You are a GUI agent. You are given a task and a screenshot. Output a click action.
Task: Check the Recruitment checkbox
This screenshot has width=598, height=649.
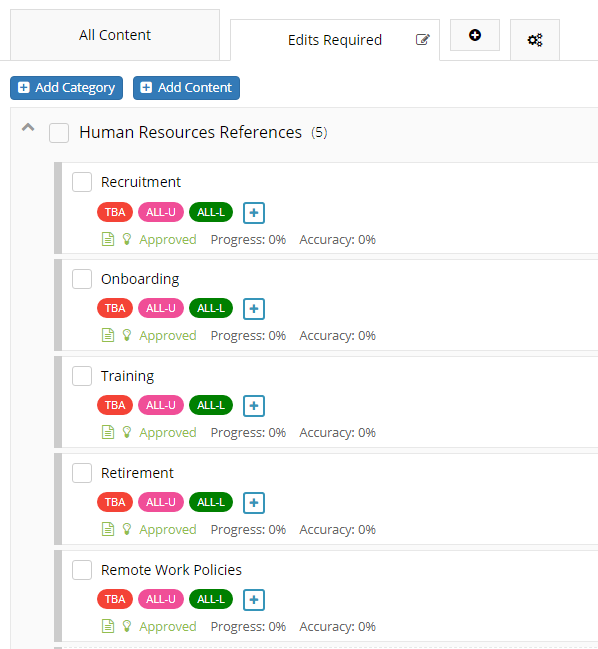coord(82,182)
